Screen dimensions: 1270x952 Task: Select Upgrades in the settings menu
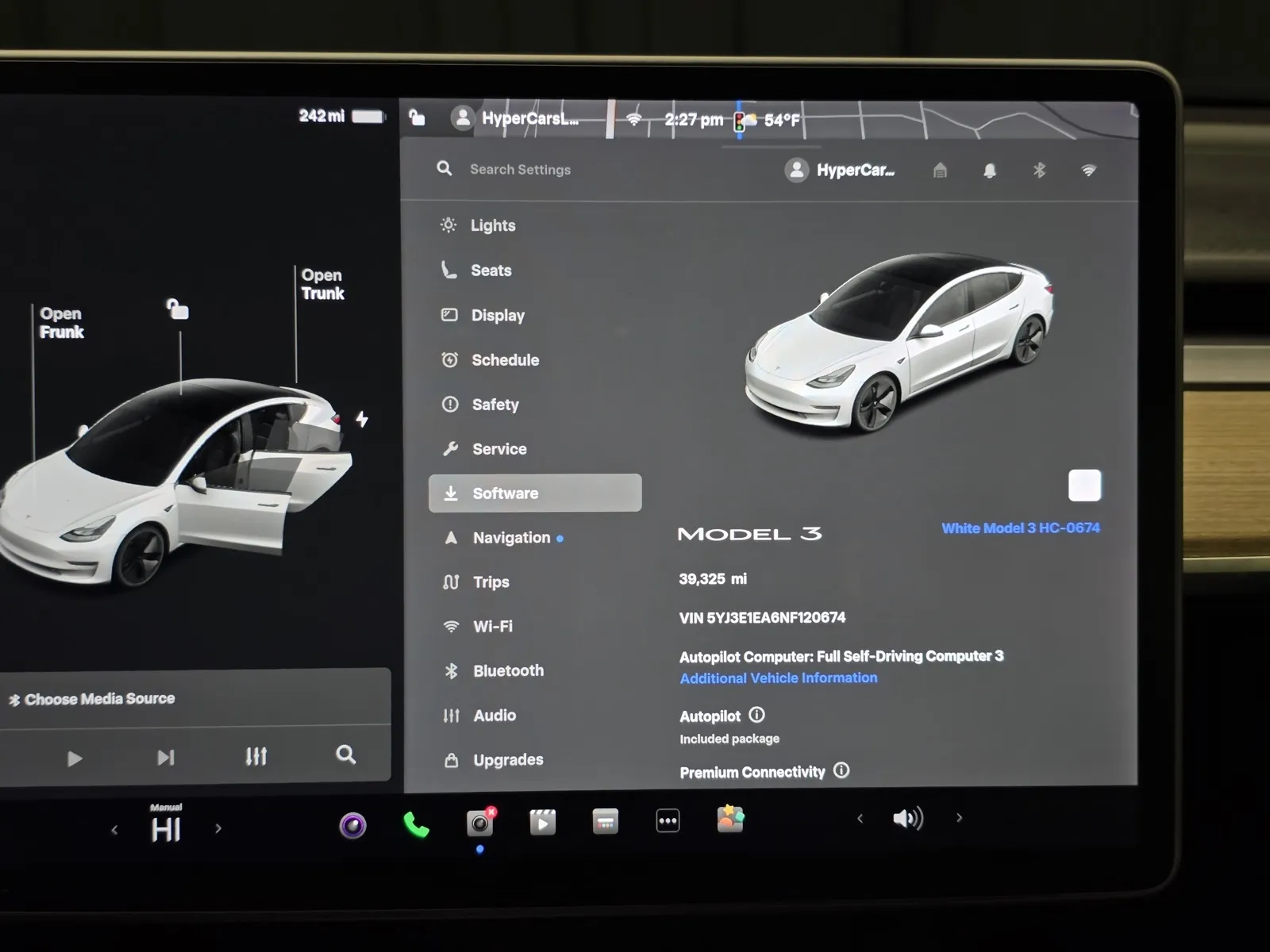point(507,759)
